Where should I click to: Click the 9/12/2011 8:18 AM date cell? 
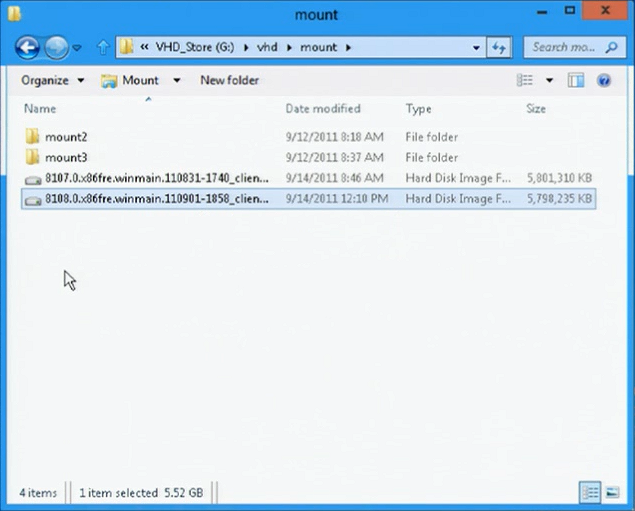click(x=335, y=137)
